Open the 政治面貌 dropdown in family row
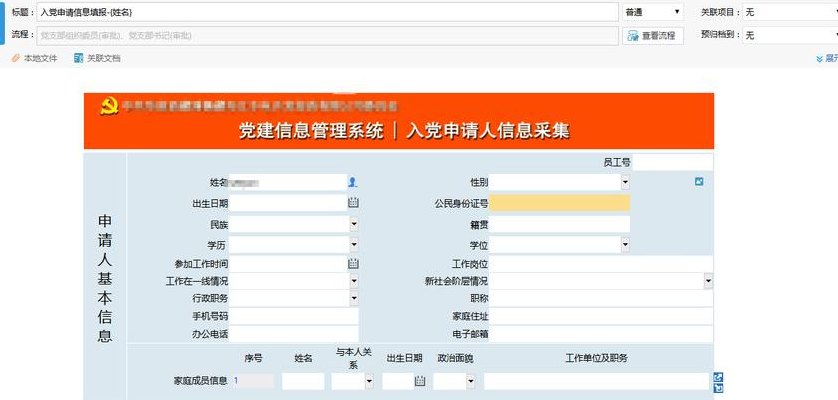The image size is (838, 400). (470, 381)
